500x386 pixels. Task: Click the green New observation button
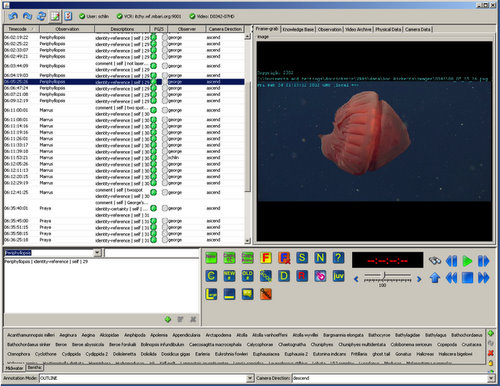(x=211, y=258)
